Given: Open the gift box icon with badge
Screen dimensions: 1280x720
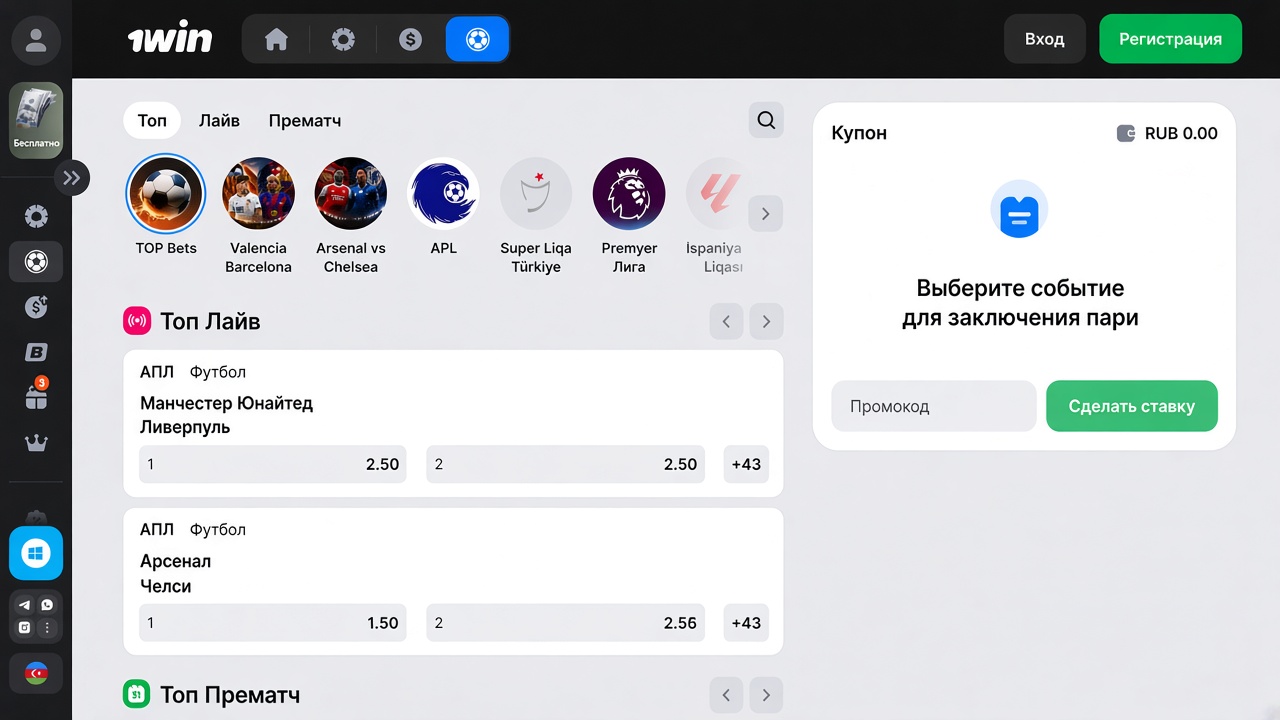Looking at the screenshot, I should pos(36,396).
